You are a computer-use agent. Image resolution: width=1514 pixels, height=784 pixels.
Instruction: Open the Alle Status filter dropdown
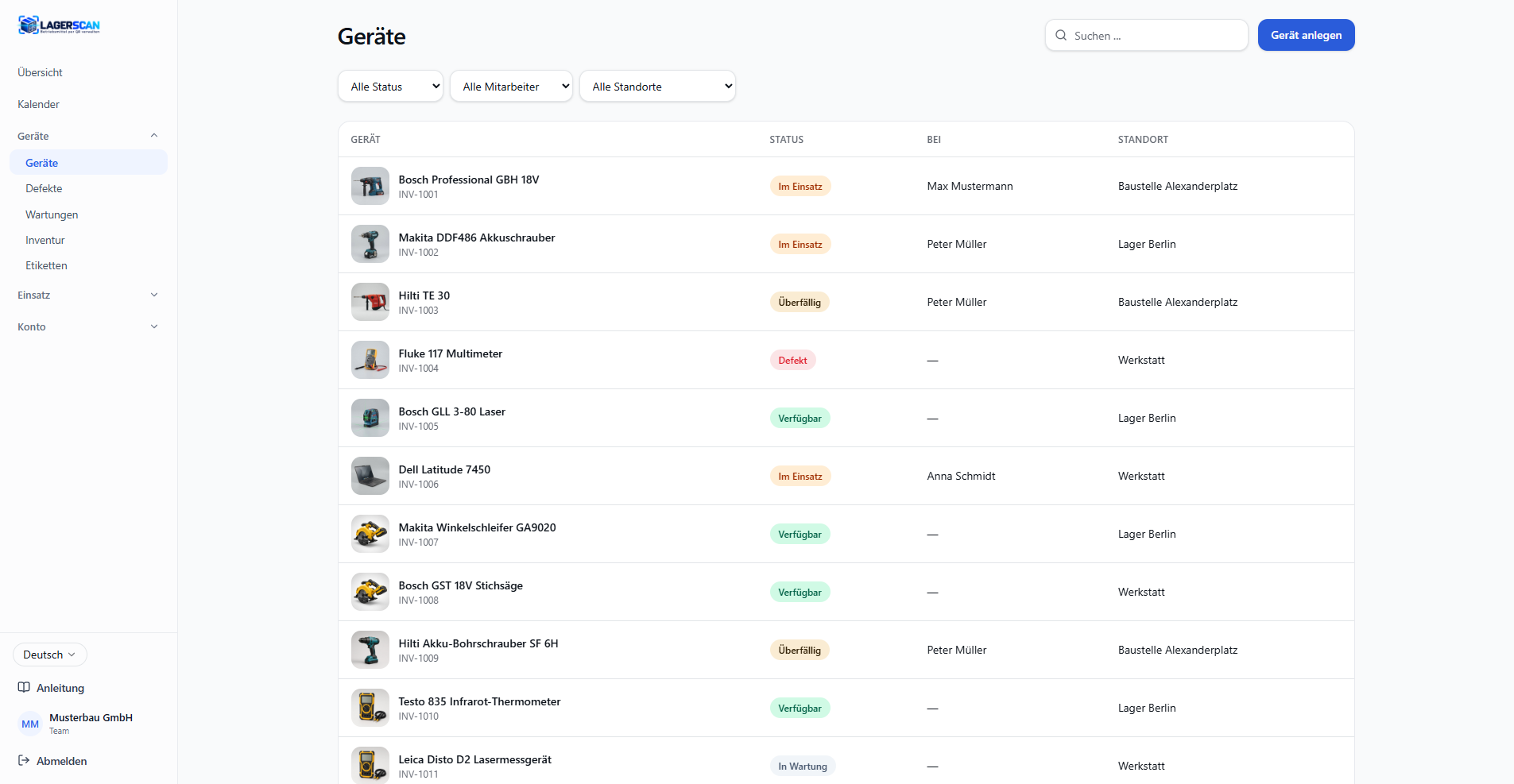pos(390,86)
